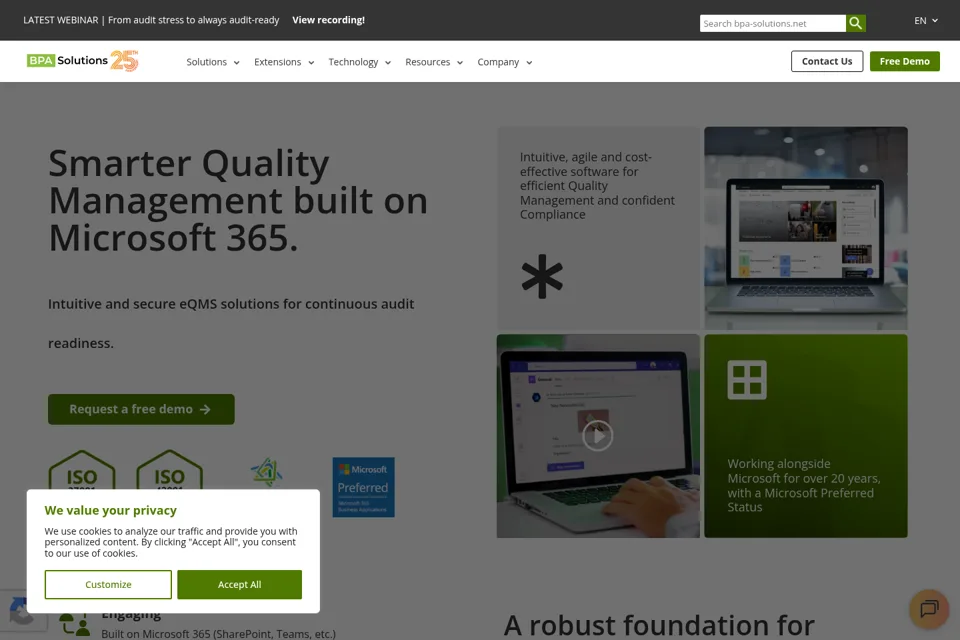Open the chat widget icon
This screenshot has width=960, height=640.
click(x=929, y=609)
